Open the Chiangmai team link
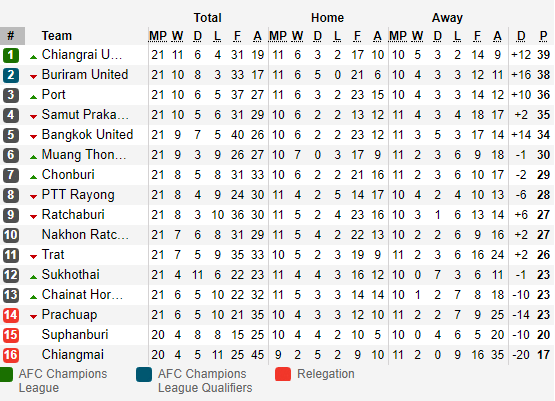This screenshot has width=555, height=401. click(73, 354)
